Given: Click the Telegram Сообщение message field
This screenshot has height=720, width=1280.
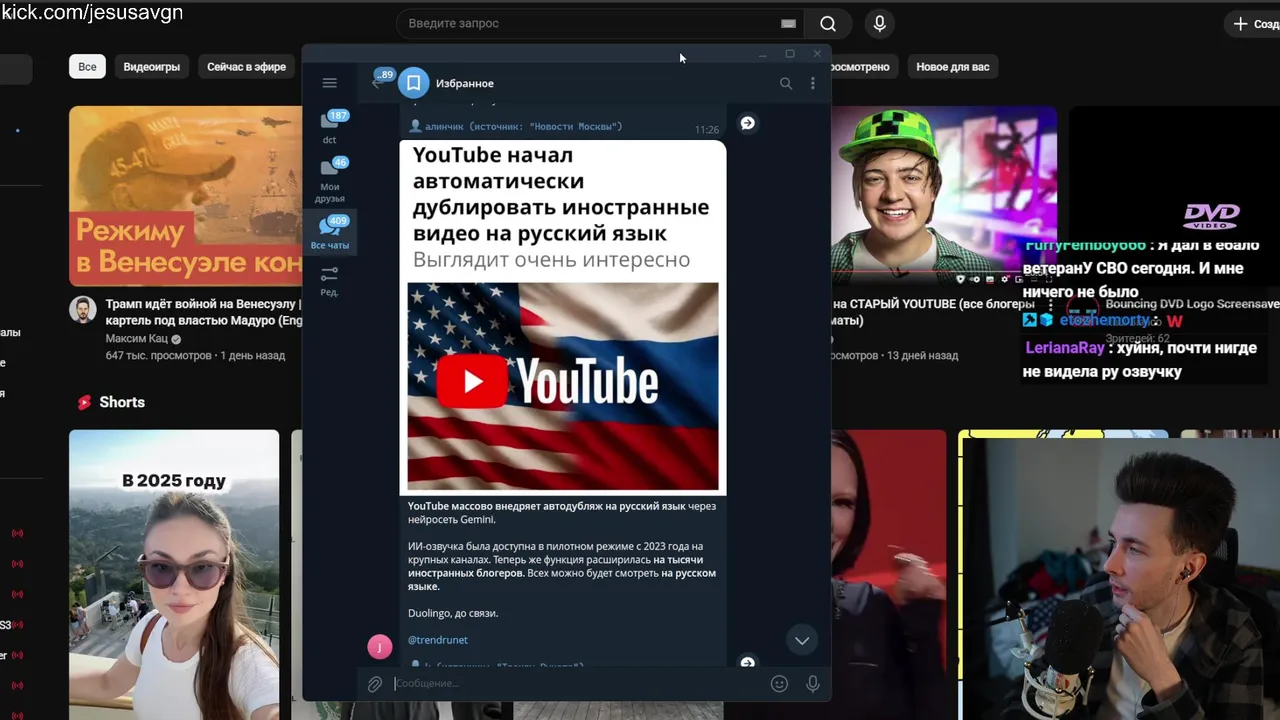Looking at the screenshot, I should [x=578, y=684].
